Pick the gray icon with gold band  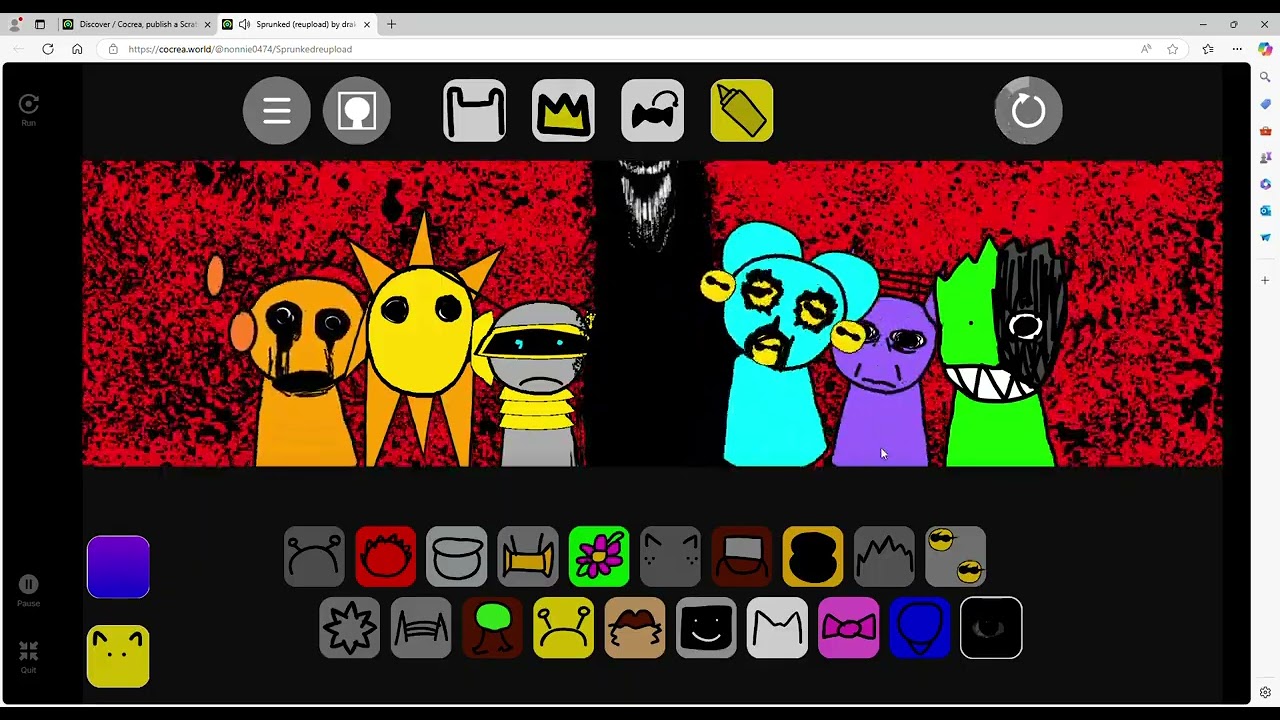coord(528,557)
